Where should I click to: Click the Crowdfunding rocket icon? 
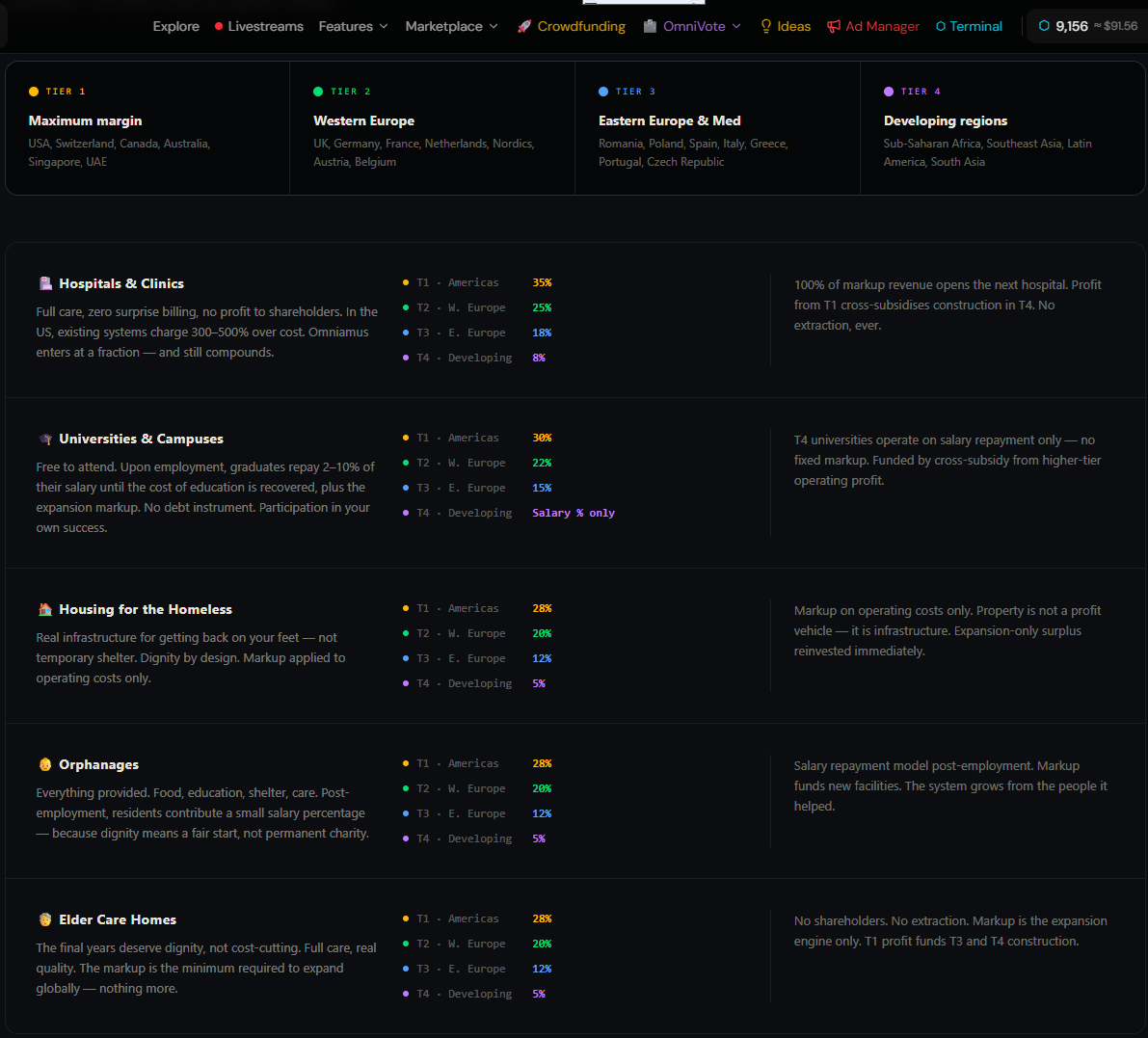point(523,26)
